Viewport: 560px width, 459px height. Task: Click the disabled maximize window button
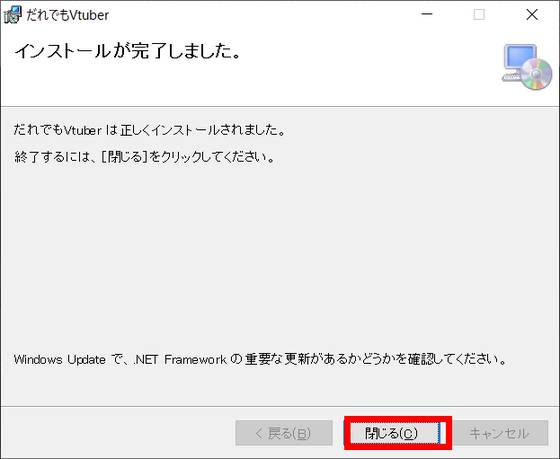click(479, 15)
